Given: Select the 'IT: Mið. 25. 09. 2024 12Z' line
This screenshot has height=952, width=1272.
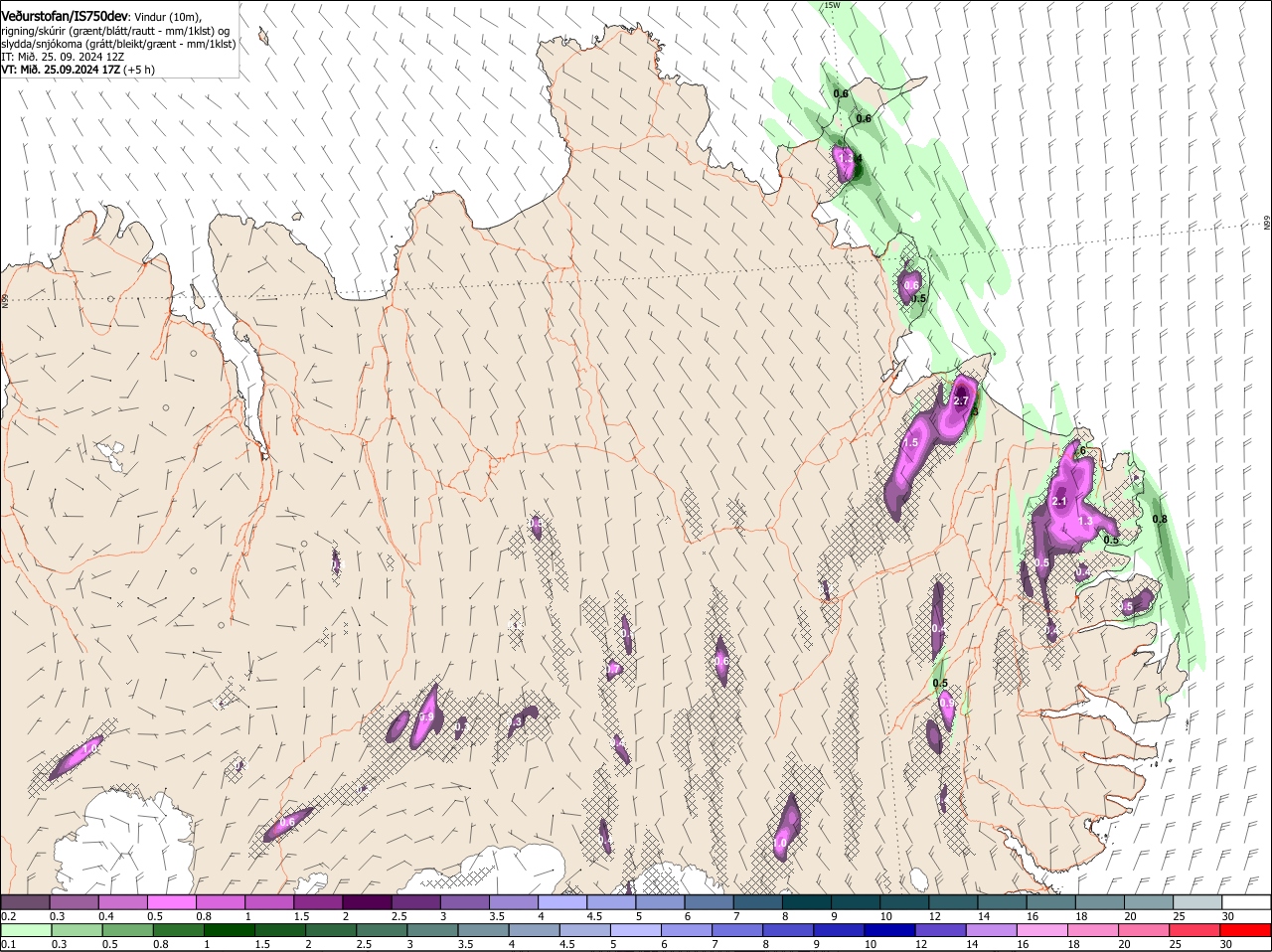Looking at the screenshot, I should [62, 57].
